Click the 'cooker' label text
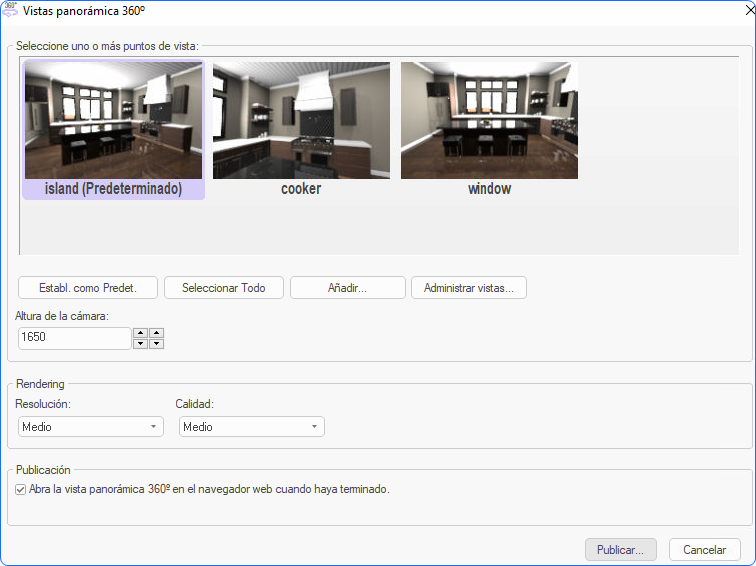This screenshot has width=756, height=566. 301,189
